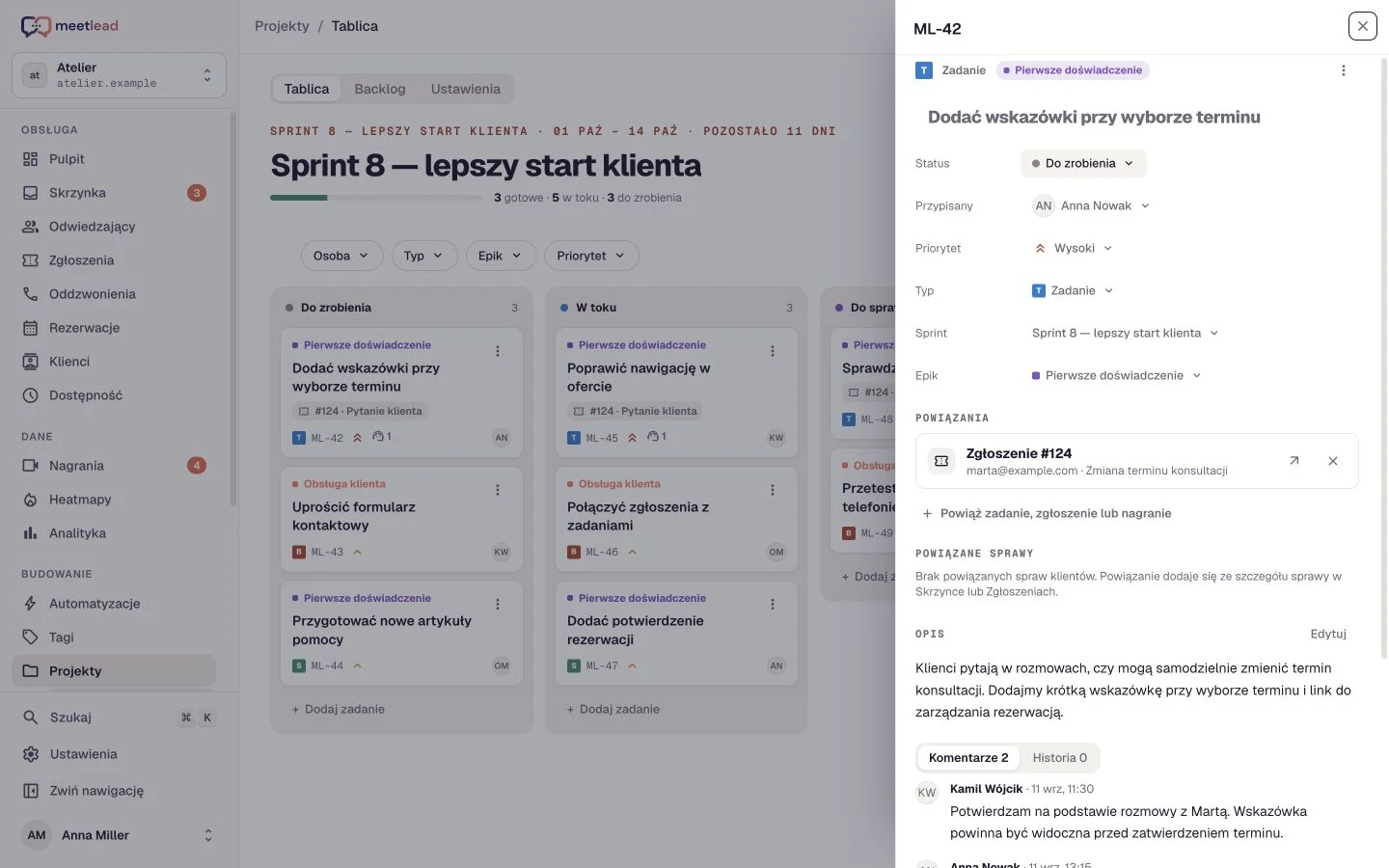
Task: Open the Epik filter on board
Action: coord(501,256)
